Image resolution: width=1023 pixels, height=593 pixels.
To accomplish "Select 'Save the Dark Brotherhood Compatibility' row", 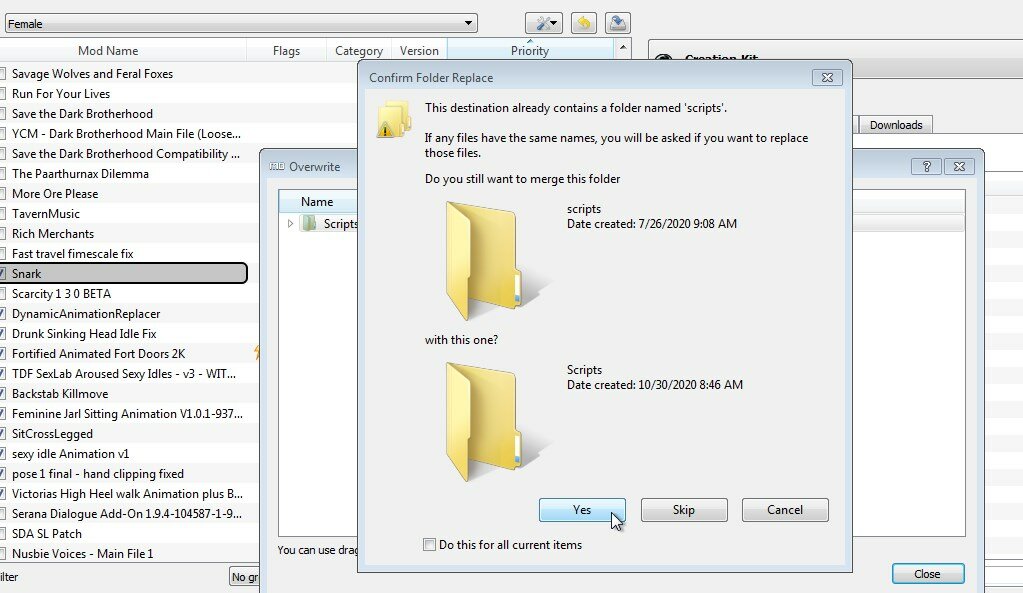I will (125, 154).
